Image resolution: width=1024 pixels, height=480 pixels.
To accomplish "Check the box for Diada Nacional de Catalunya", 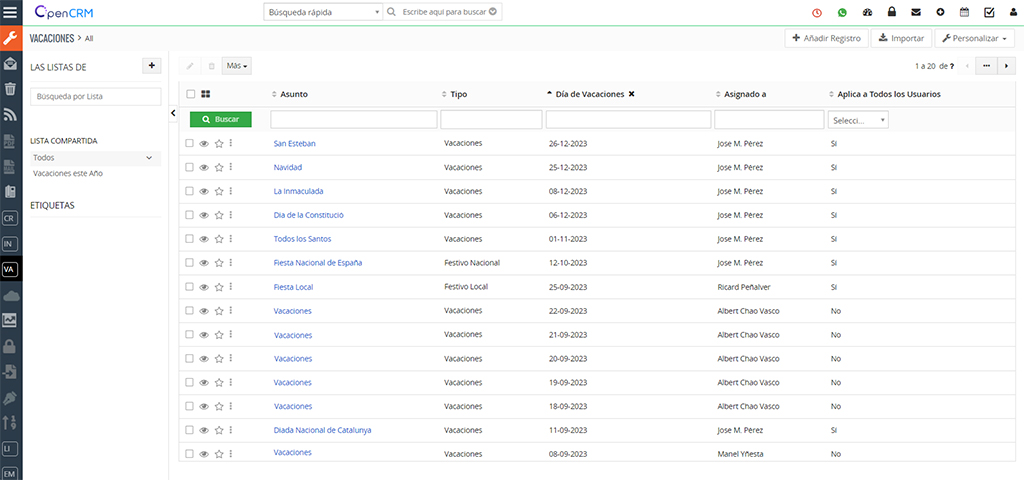I will 189,430.
